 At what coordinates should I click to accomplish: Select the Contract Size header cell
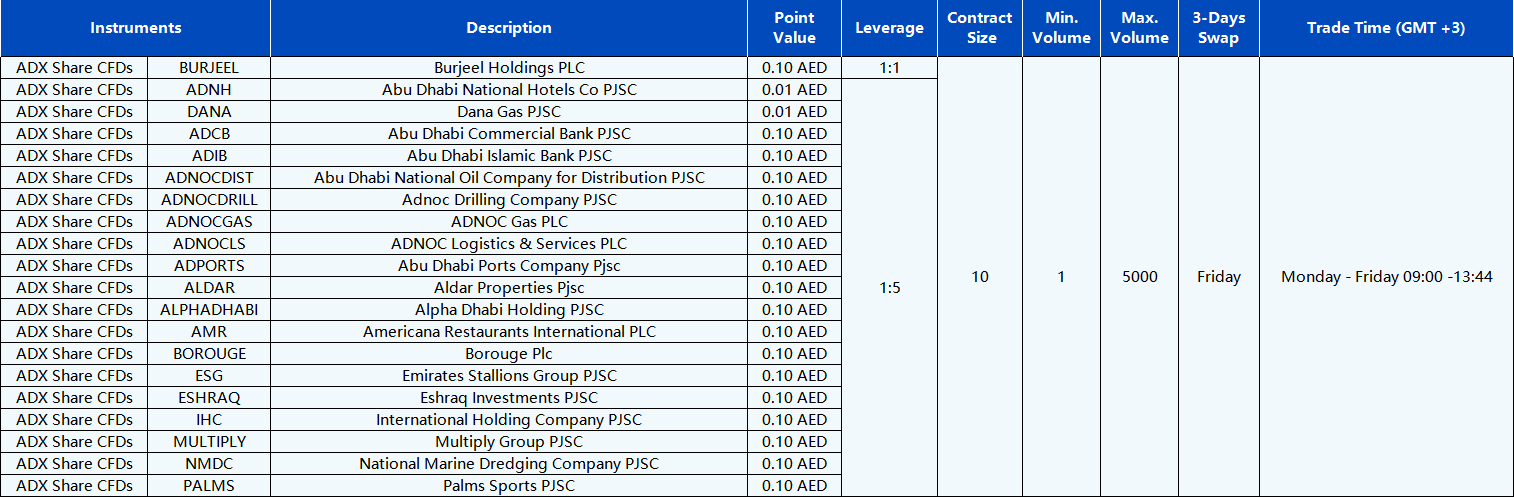pos(979,28)
